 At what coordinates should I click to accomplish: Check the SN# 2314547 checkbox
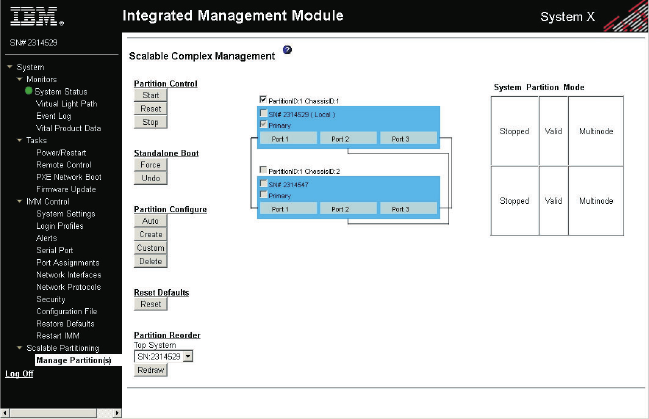point(263,183)
